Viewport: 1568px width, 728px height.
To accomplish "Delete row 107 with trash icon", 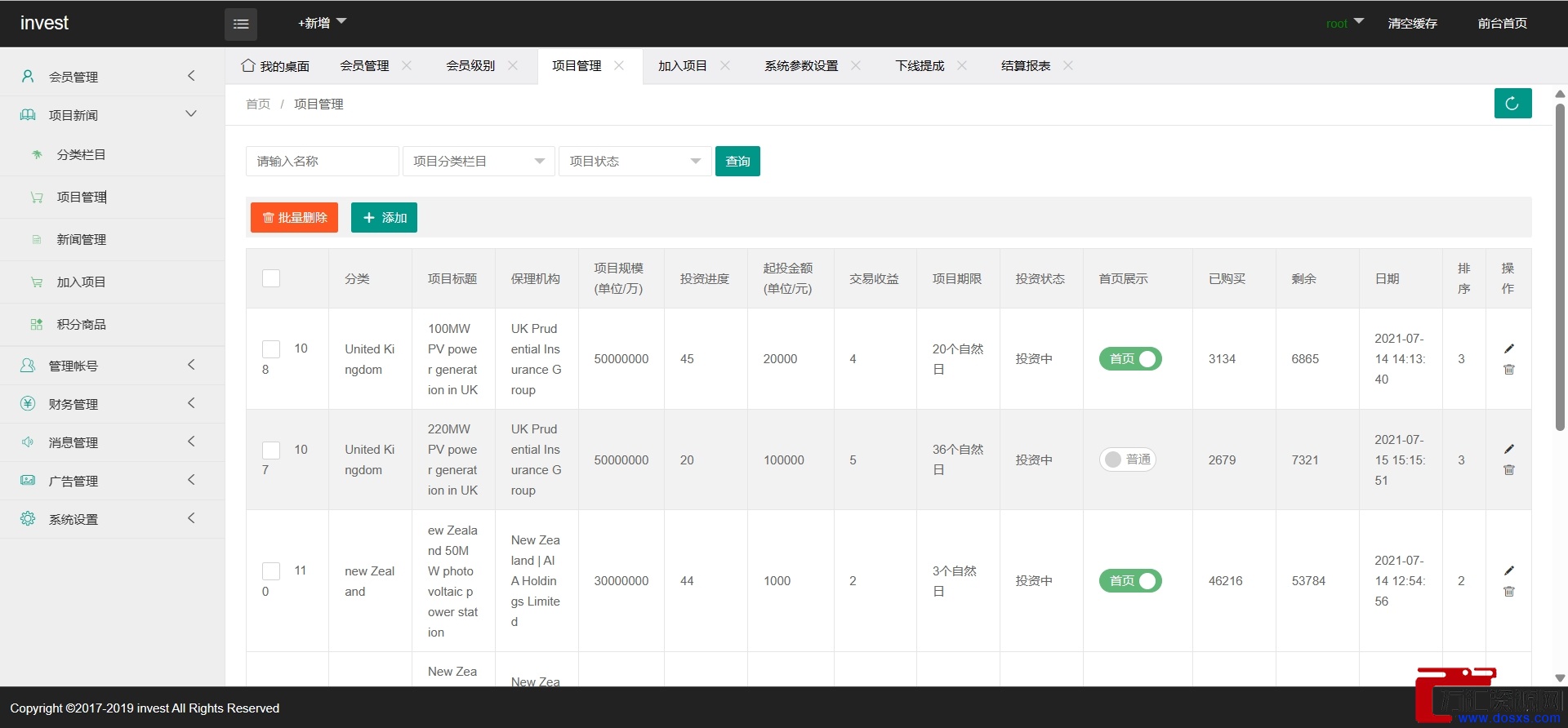I will (x=1509, y=470).
